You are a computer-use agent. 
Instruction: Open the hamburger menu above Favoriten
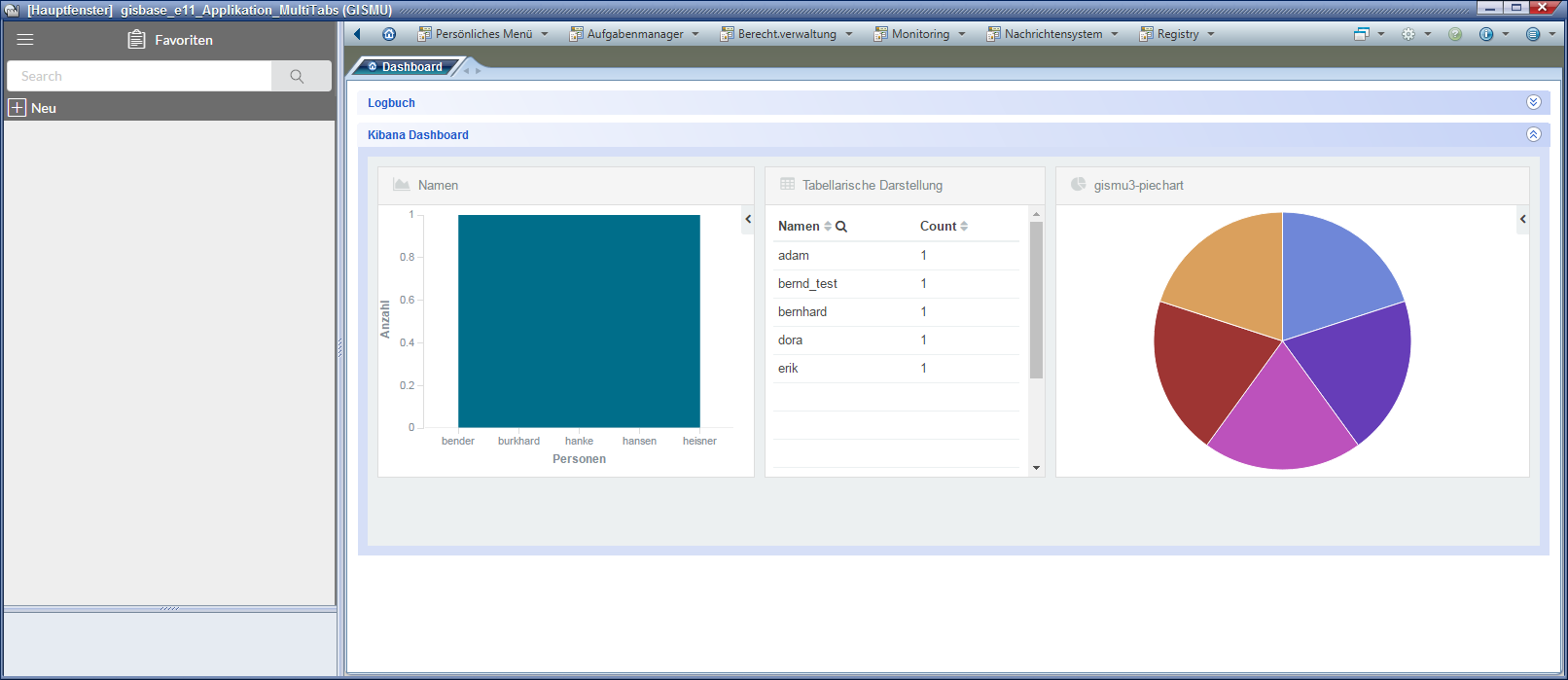click(25, 40)
